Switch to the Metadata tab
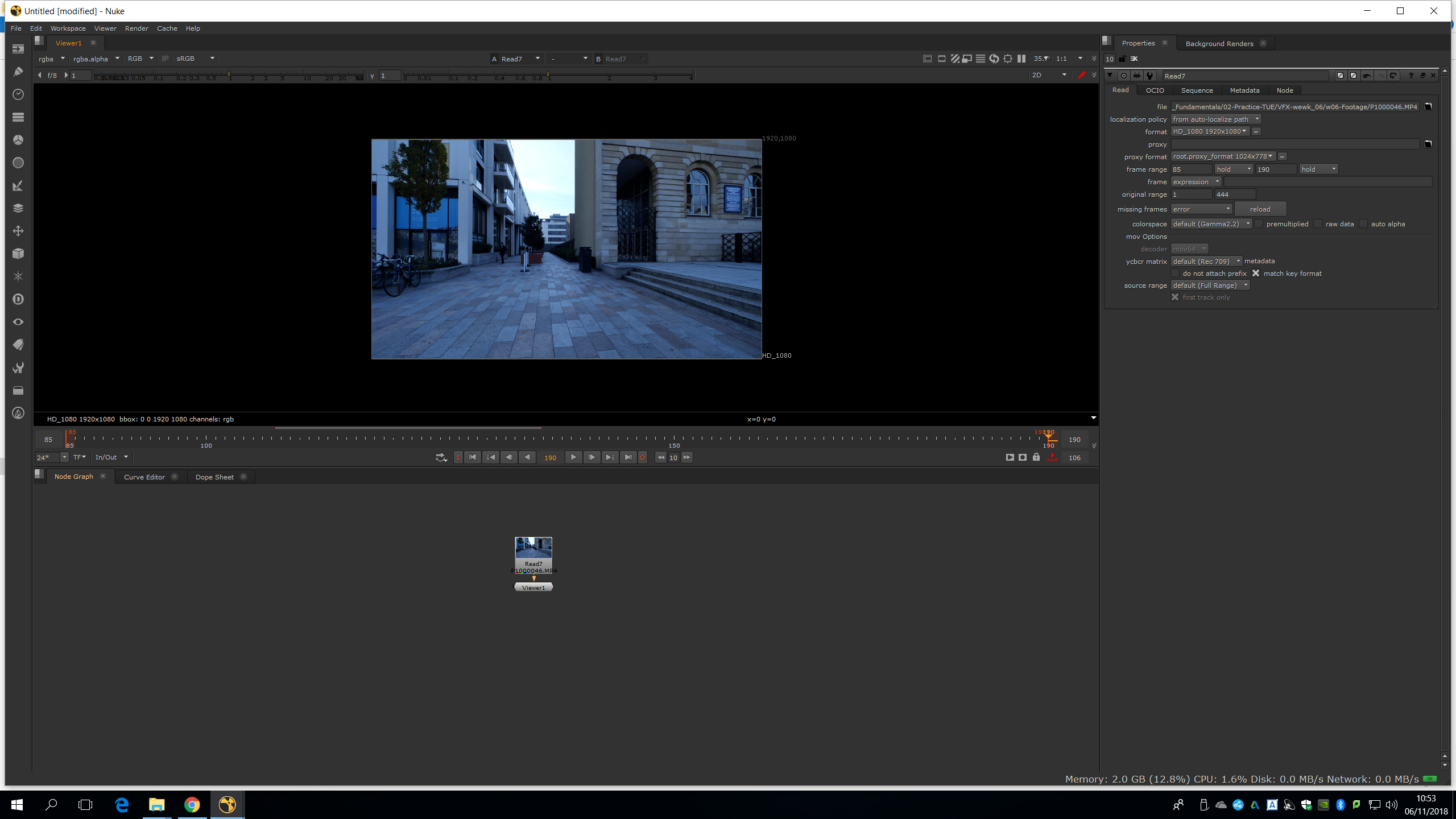The image size is (1456, 819). 1244,90
